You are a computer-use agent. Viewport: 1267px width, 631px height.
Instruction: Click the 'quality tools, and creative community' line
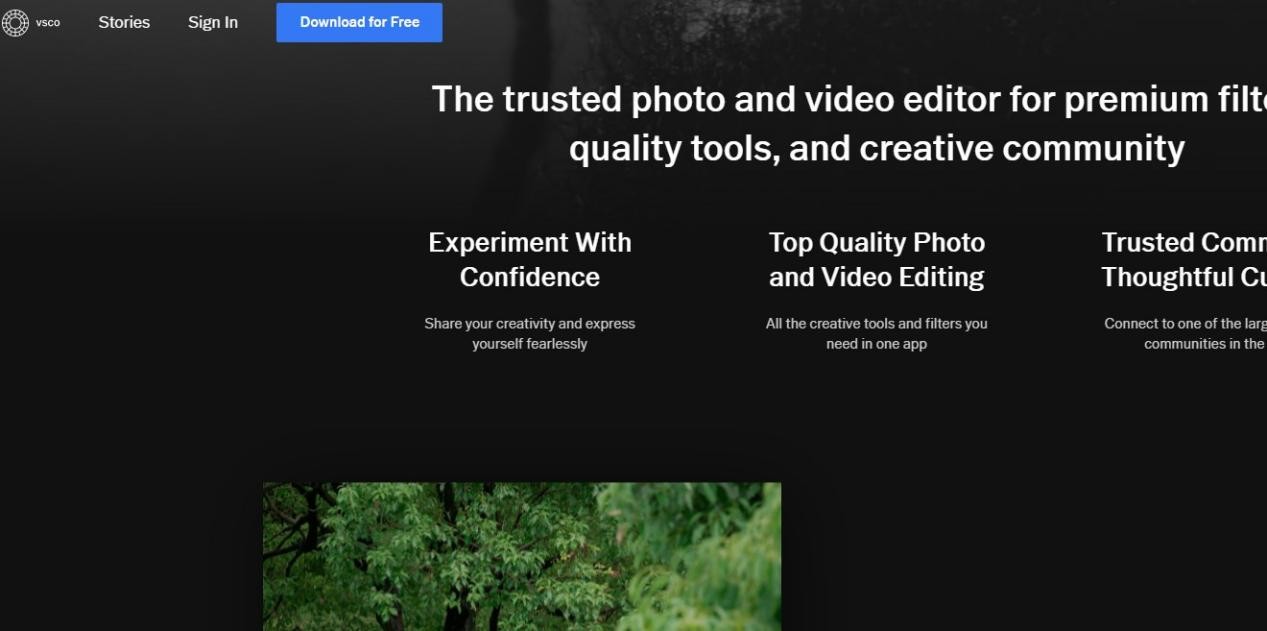[x=876, y=148]
